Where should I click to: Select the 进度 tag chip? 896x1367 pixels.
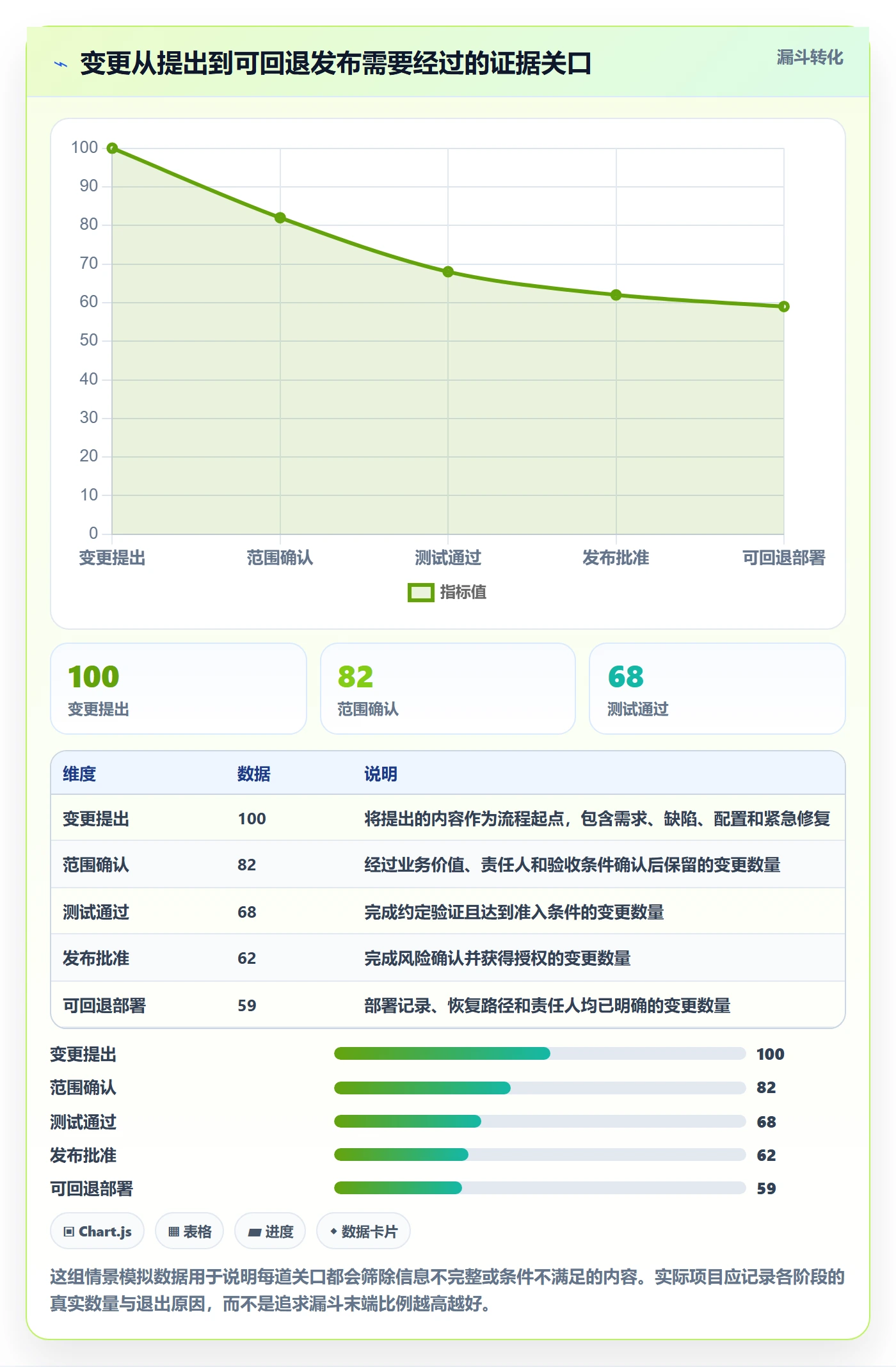(x=270, y=1231)
